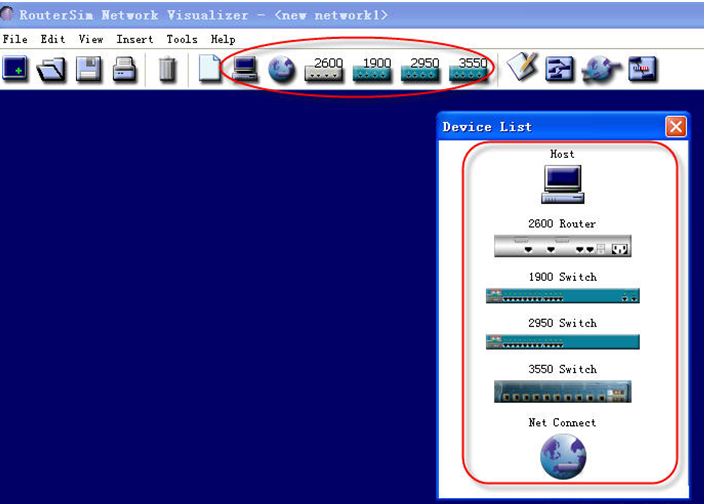
Task: Select the Net Connect globe toolbar icon
Action: tap(282, 70)
